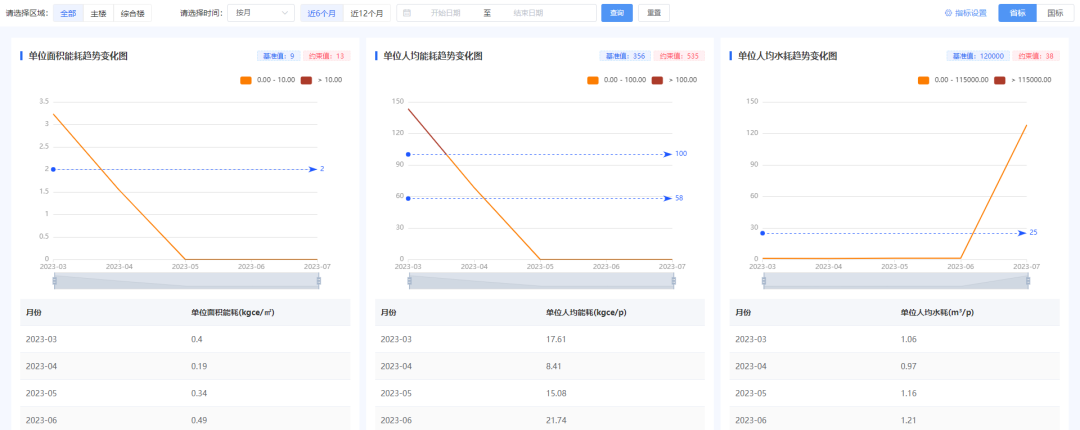Screen dimensions: 1080x430
Task: Toggle orange 0.00 - 115000.00 legend swatch
Action: click(924, 80)
